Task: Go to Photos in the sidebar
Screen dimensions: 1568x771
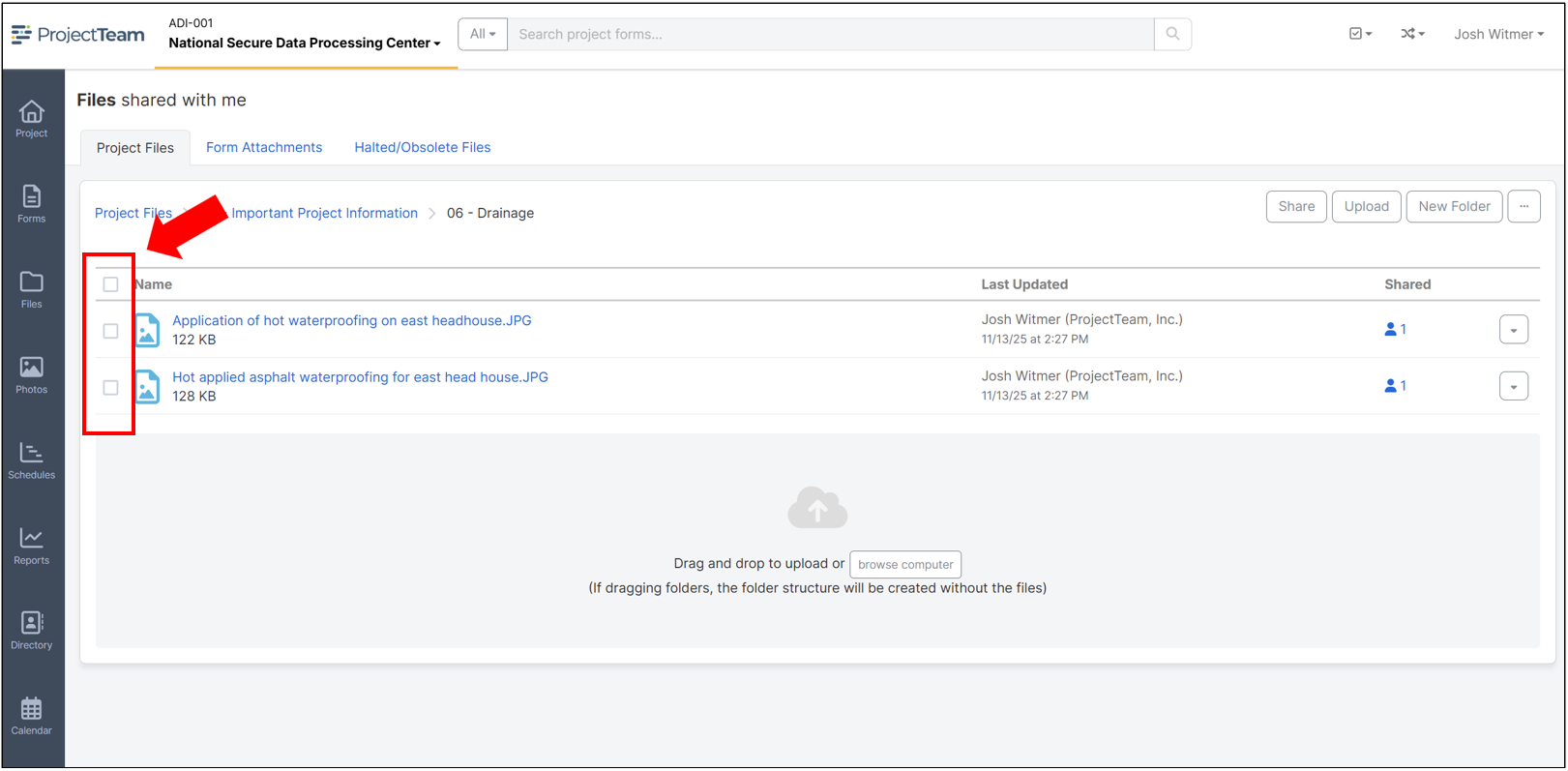Action: tap(32, 375)
